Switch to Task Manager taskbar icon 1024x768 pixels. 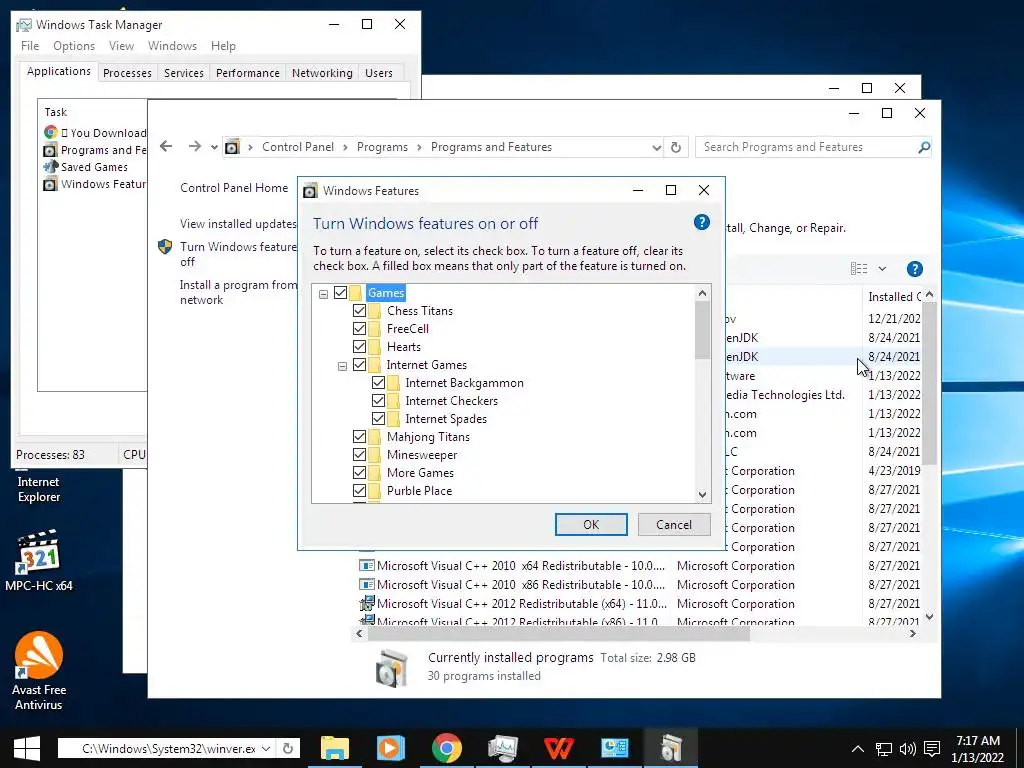click(x=503, y=748)
